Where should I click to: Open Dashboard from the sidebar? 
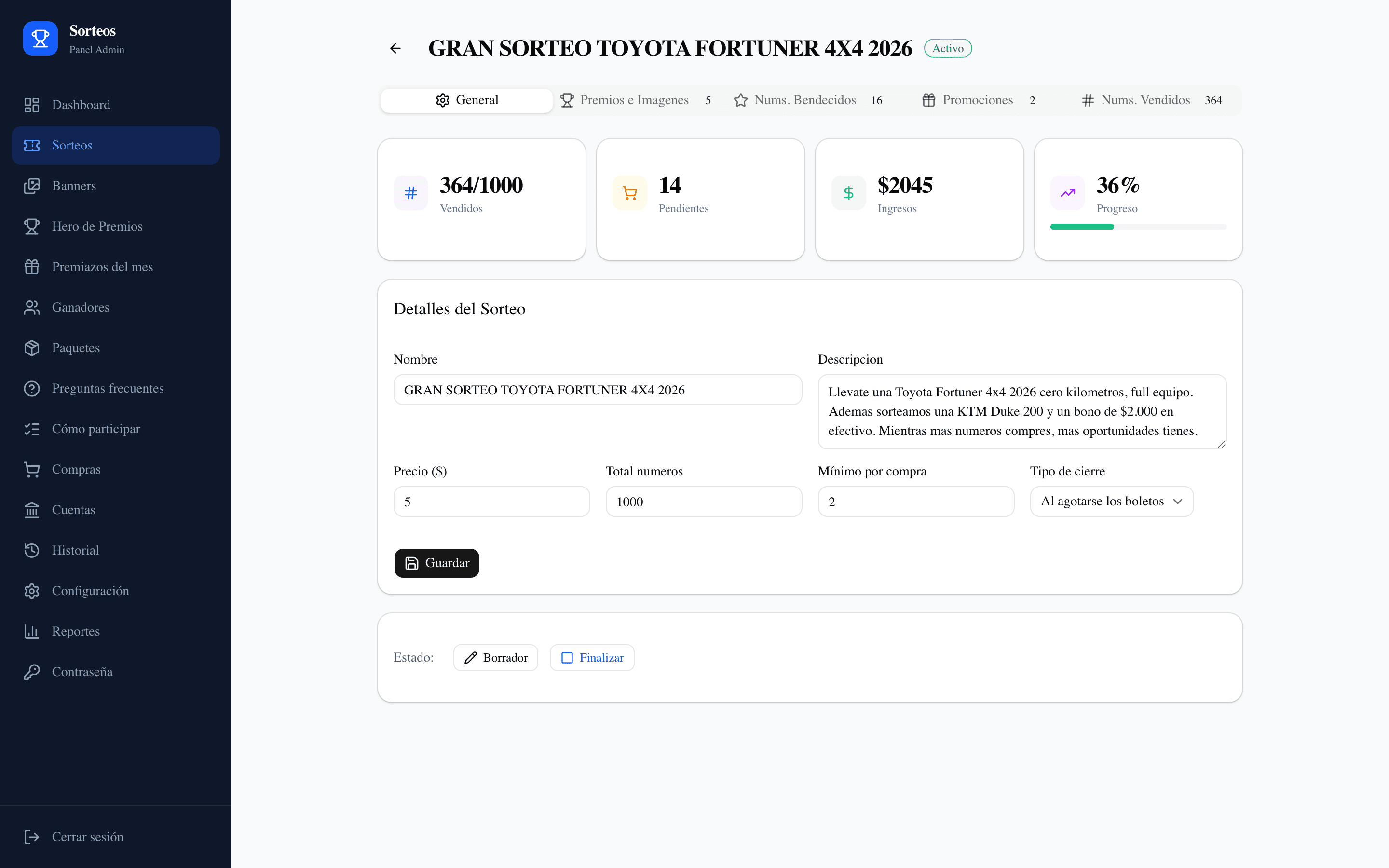tap(115, 105)
